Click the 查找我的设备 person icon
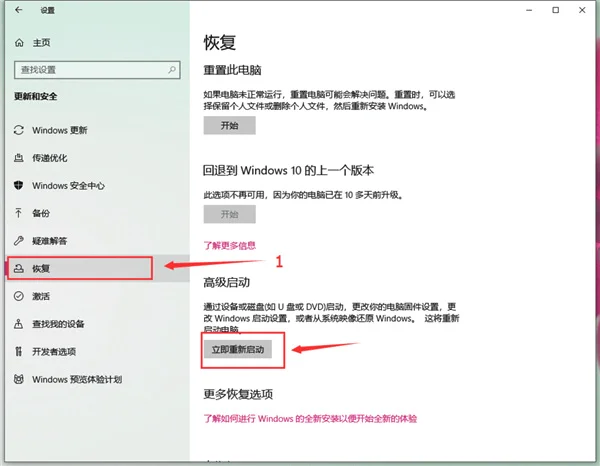 pos(18,324)
